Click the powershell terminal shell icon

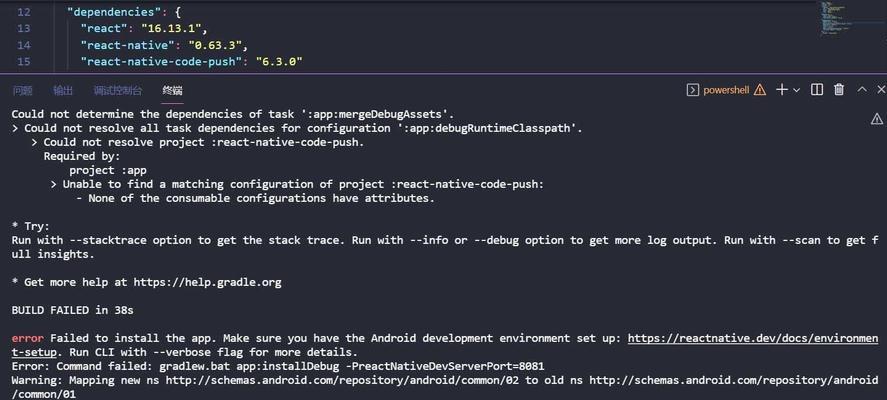click(x=692, y=90)
